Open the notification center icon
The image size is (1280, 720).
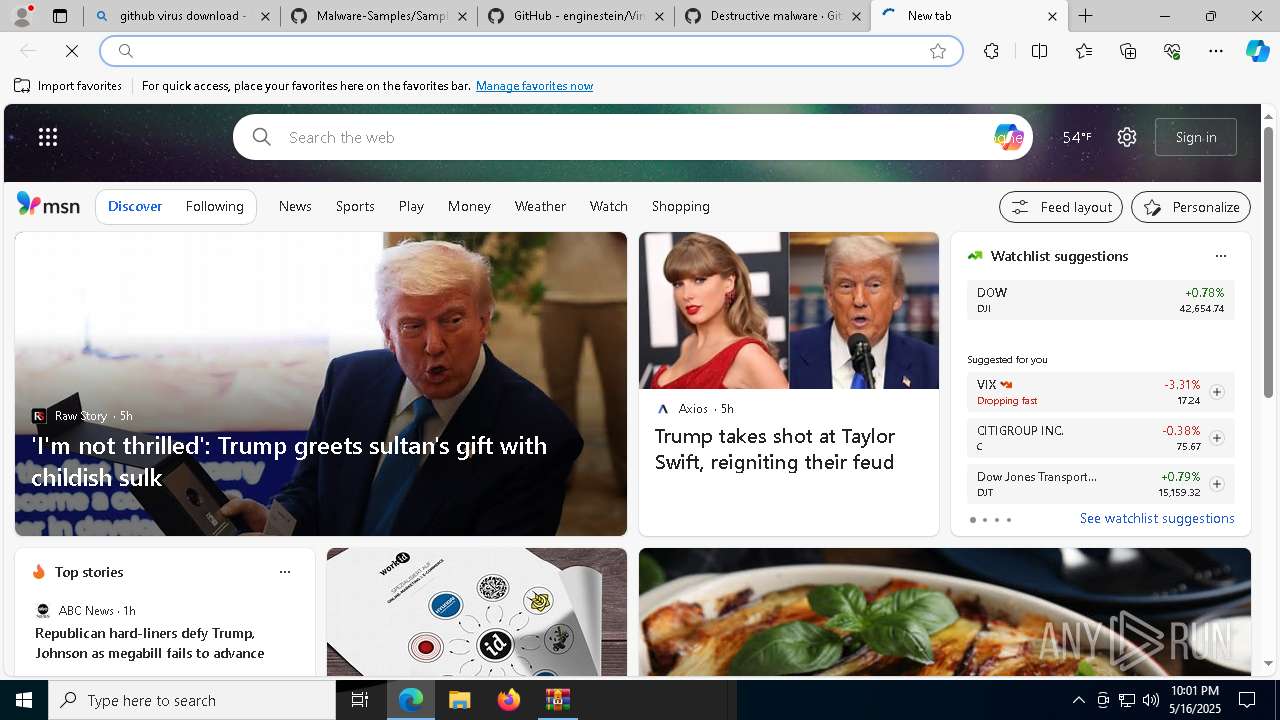(x=1247, y=700)
